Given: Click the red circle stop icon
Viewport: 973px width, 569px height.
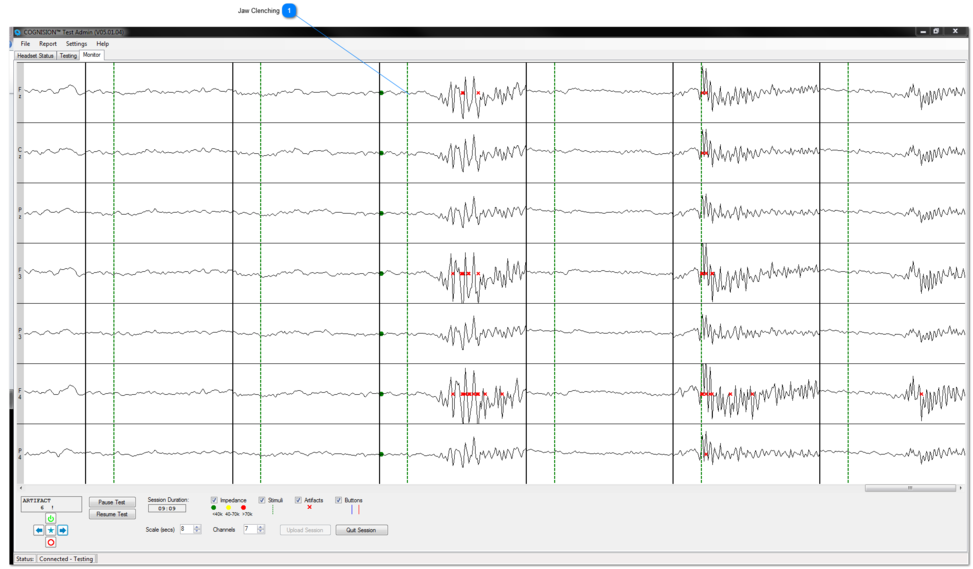Looking at the screenshot, I should pos(51,542).
